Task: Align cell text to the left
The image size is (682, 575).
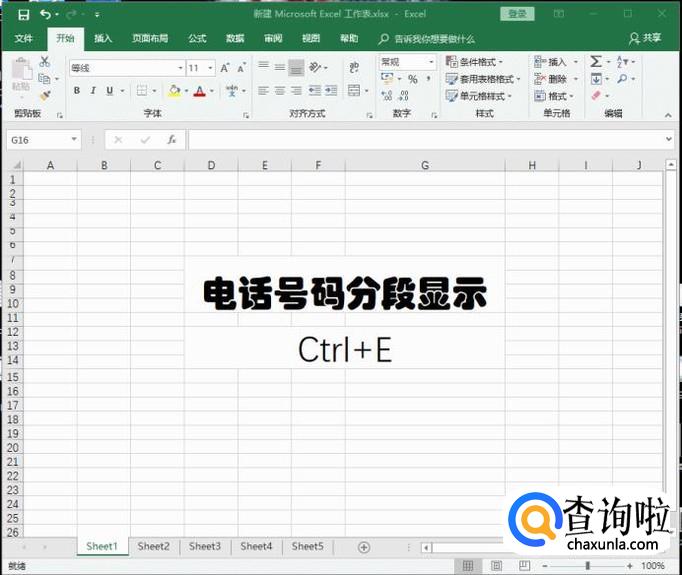Action: (x=264, y=90)
